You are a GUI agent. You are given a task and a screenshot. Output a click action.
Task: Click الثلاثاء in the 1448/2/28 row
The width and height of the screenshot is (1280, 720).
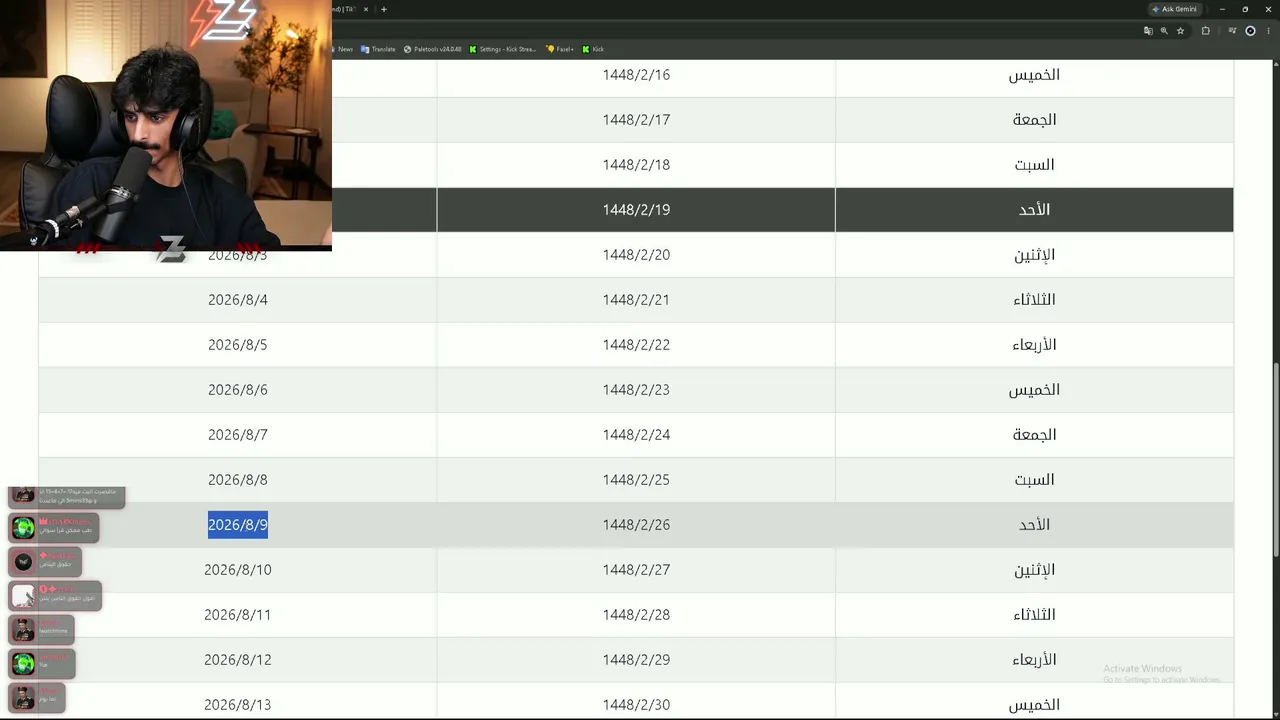tap(1034, 615)
